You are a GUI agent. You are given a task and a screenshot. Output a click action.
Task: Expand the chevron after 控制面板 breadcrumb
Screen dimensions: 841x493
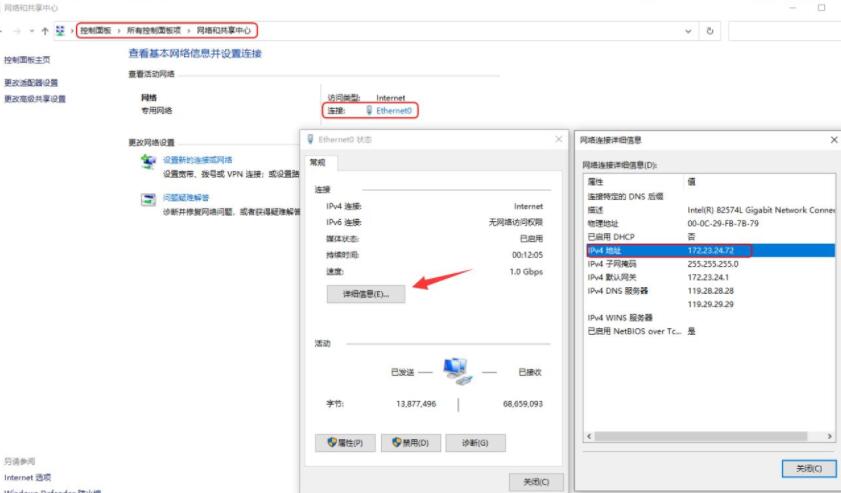pos(118,31)
